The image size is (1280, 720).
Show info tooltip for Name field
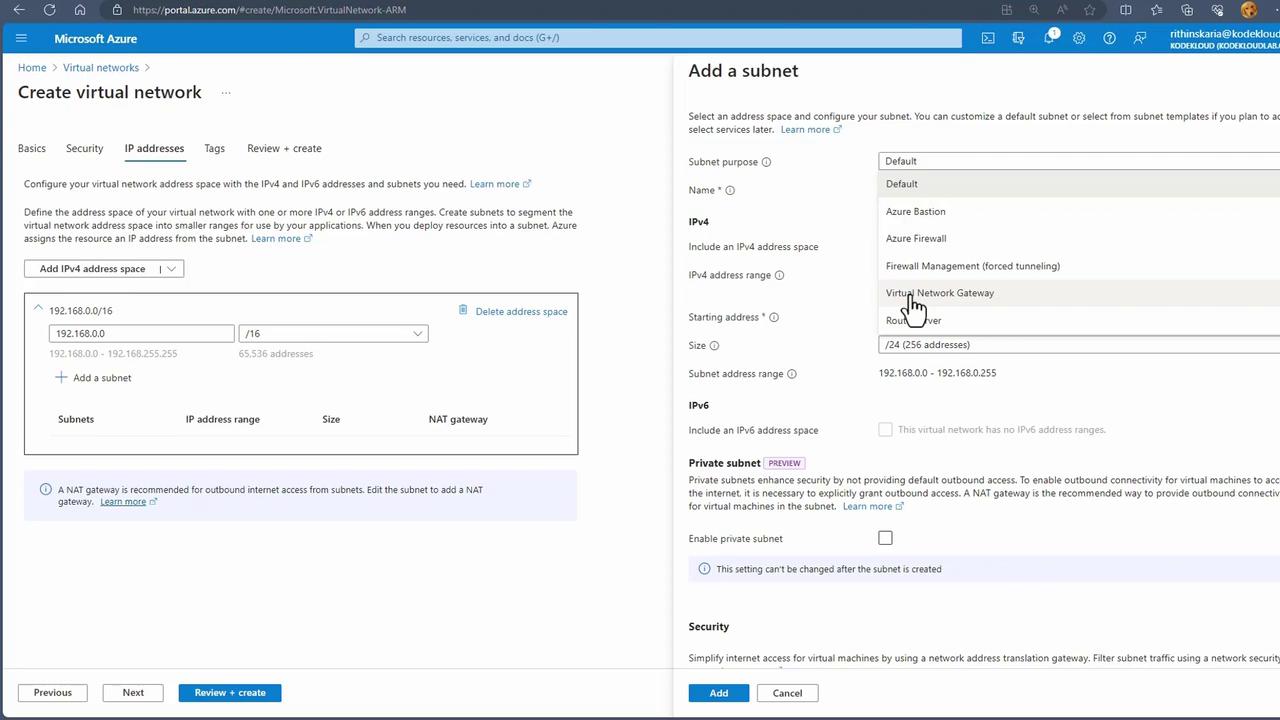pyautogui.click(x=730, y=190)
